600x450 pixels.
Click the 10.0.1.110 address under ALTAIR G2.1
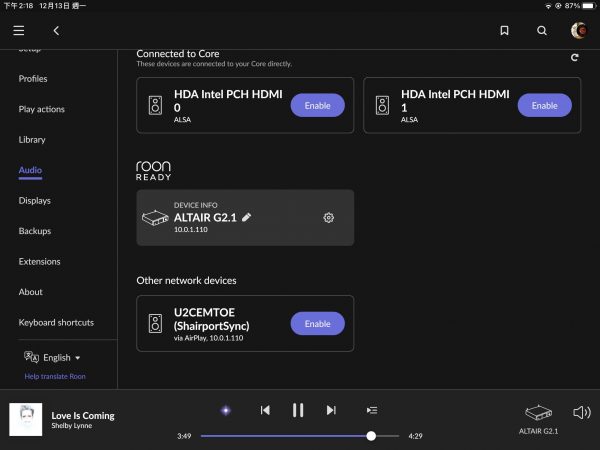tap(191, 229)
